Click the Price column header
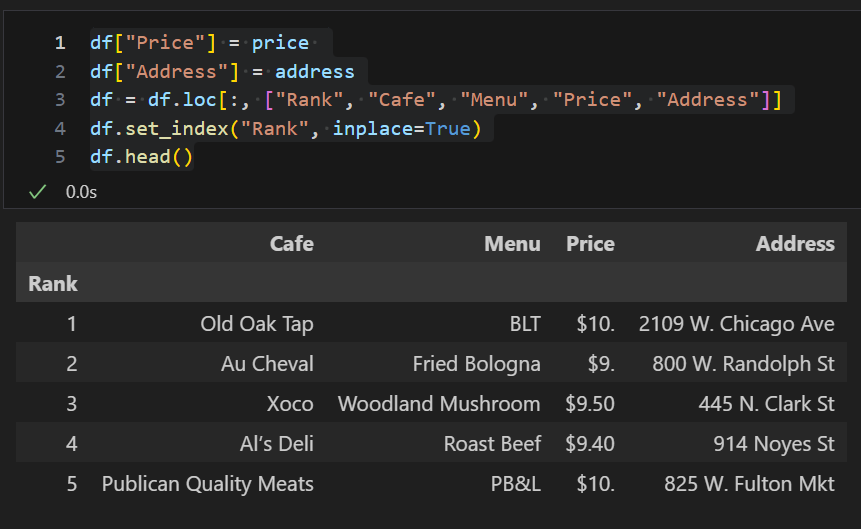861x529 pixels. coord(590,243)
